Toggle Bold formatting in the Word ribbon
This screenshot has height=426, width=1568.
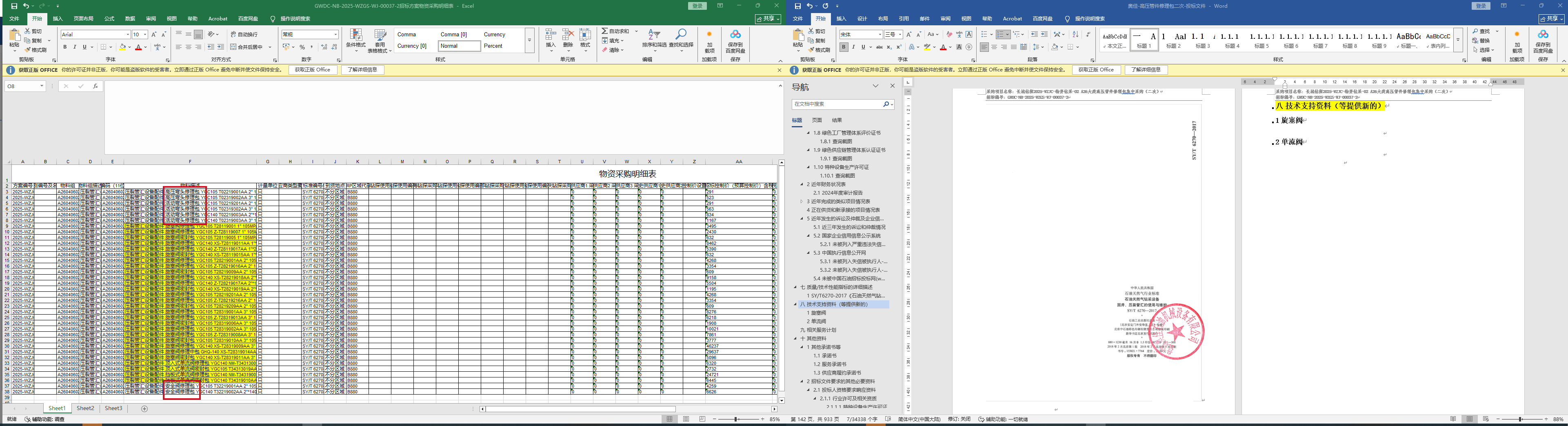[844, 47]
